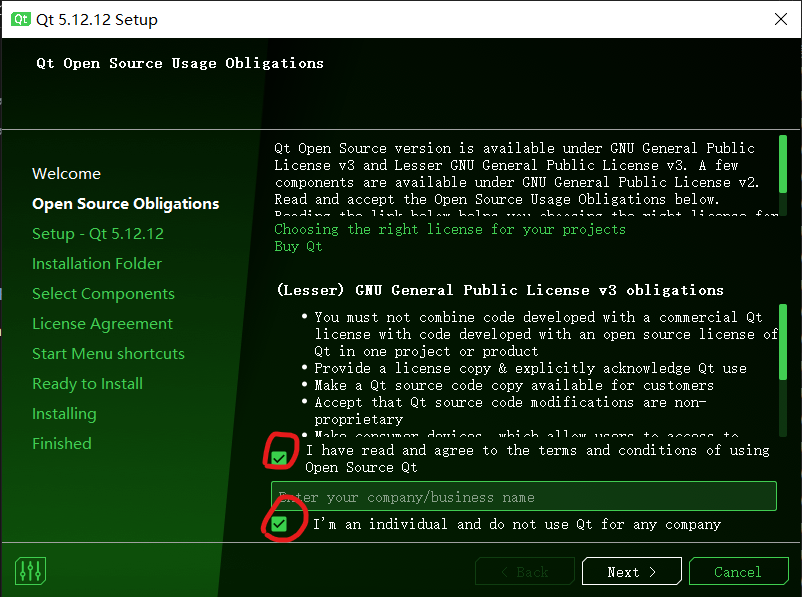Select Finished step in sidebar
The height and width of the screenshot is (597, 802).
(x=62, y=444)
